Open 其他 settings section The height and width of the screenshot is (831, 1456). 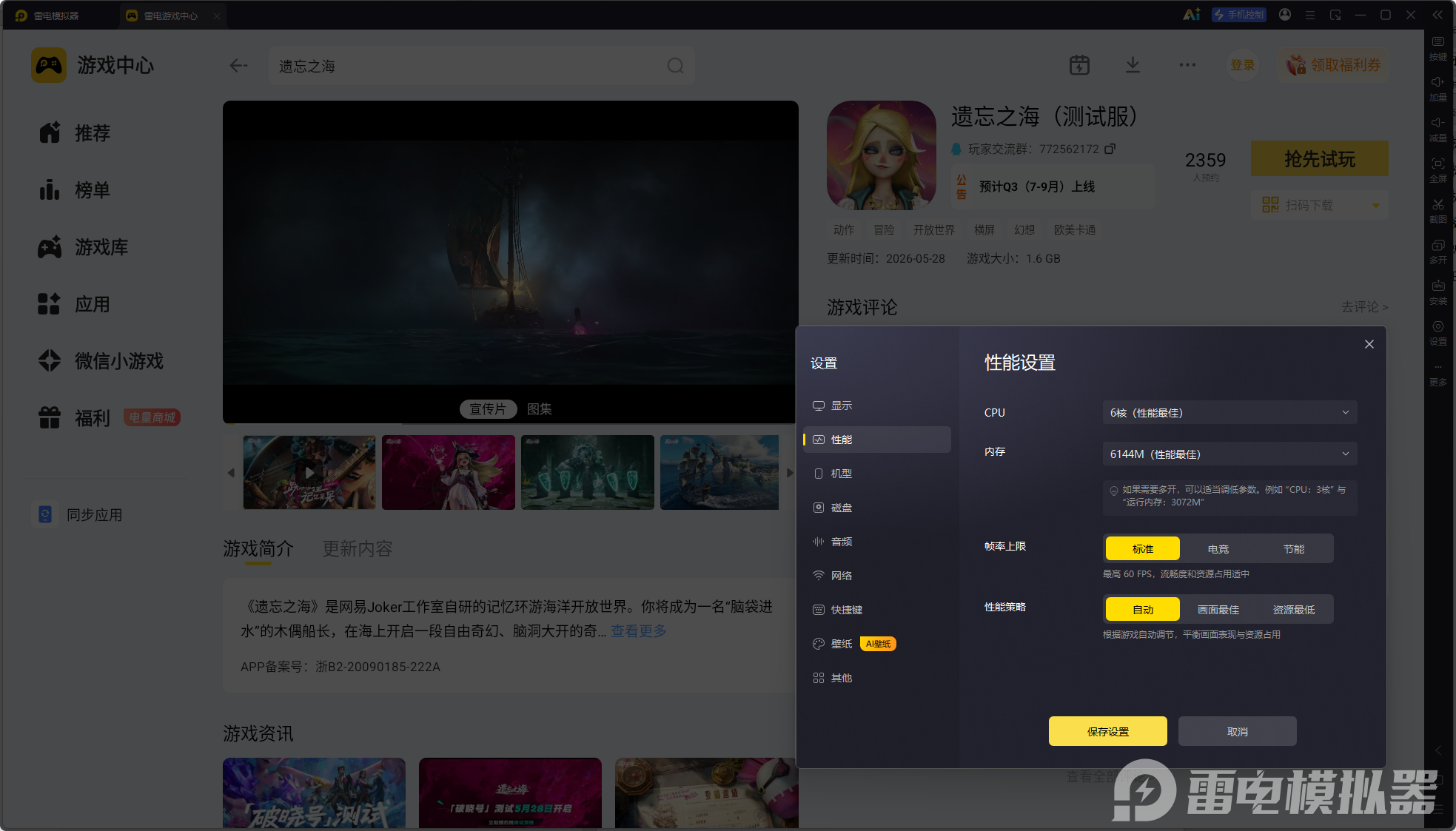[x=877, y=678]
